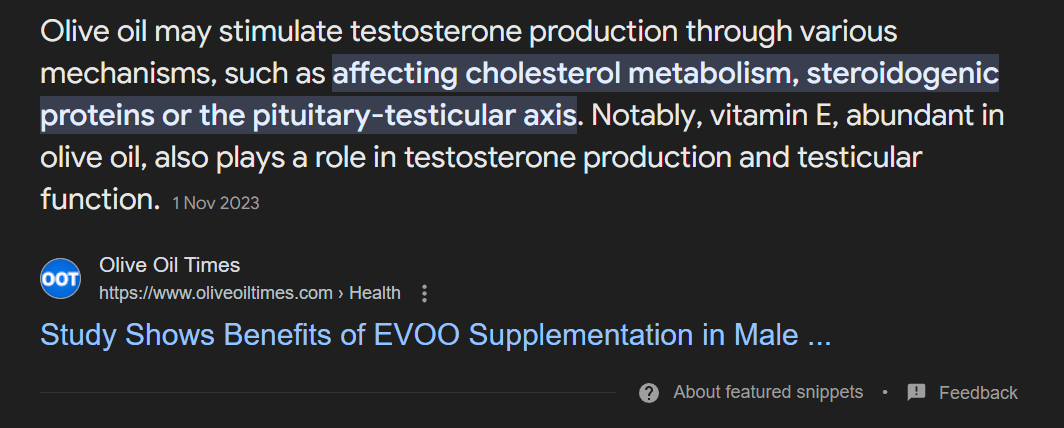Click the Feedback speech bubble icon
The height and width of the screenshot is (428, 1064).
click(x=916, y=392)
